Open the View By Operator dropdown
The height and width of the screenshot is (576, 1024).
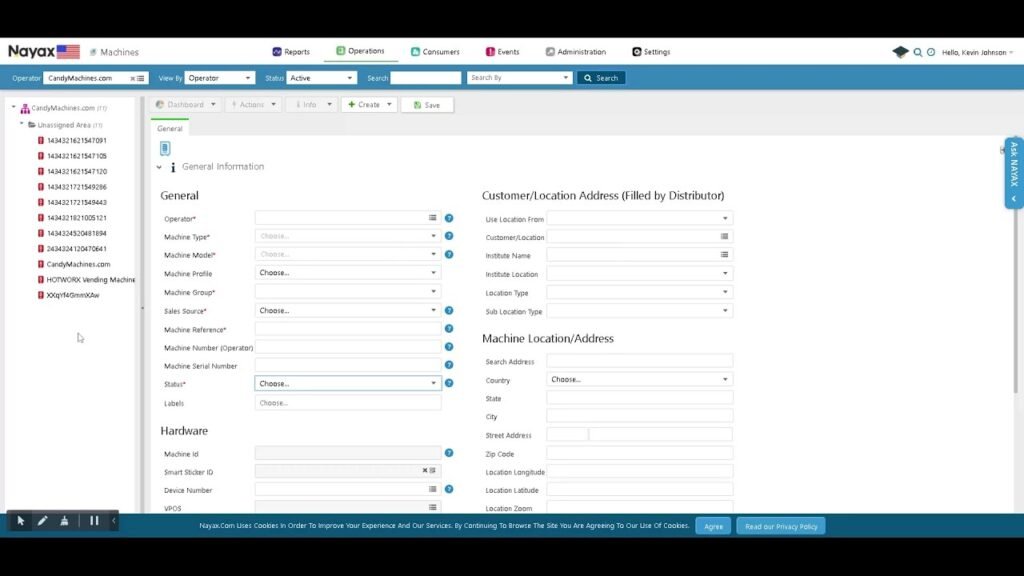tap(219, 78)
